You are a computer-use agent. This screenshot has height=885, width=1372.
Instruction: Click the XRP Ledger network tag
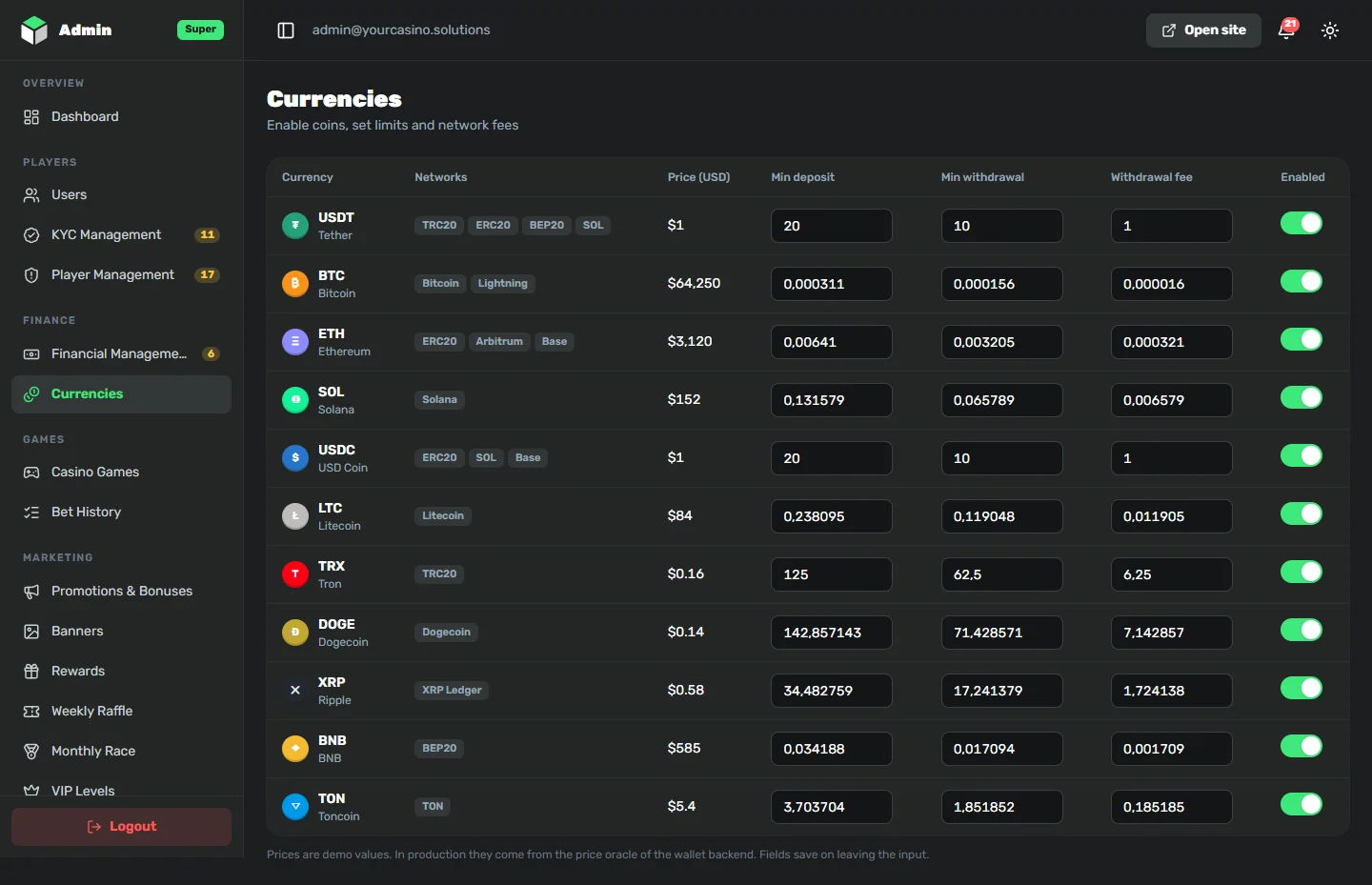pyautogui.click(x=452, y=691)
